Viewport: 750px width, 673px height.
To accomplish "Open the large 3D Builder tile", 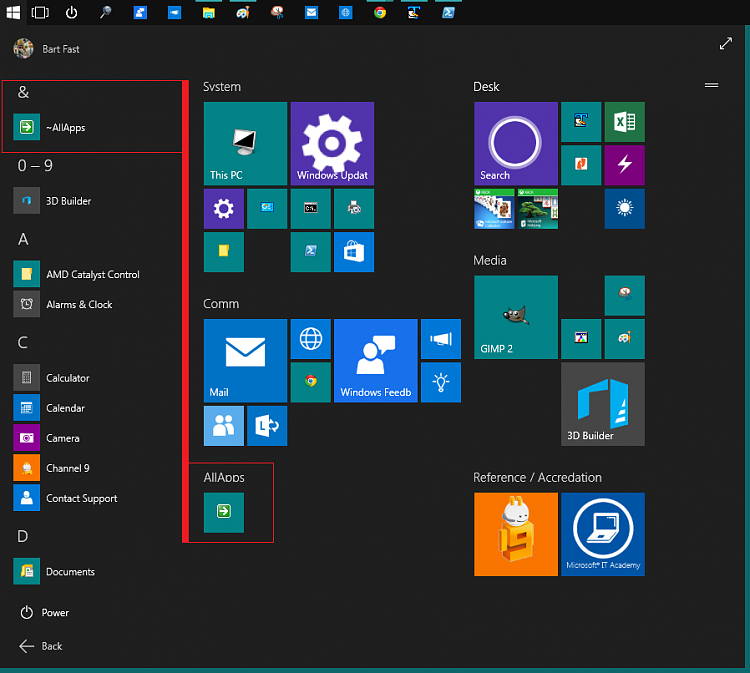I will [603, 404].
